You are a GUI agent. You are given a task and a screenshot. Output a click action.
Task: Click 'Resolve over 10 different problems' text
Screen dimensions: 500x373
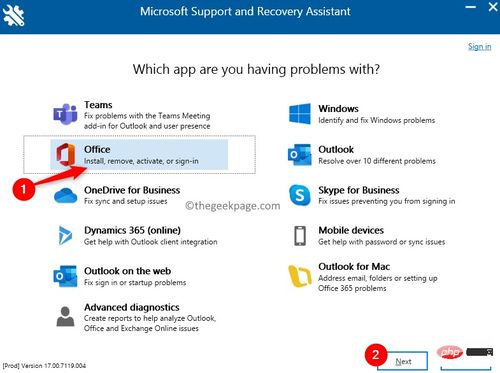pyautogui.click(x=377, y=161)
